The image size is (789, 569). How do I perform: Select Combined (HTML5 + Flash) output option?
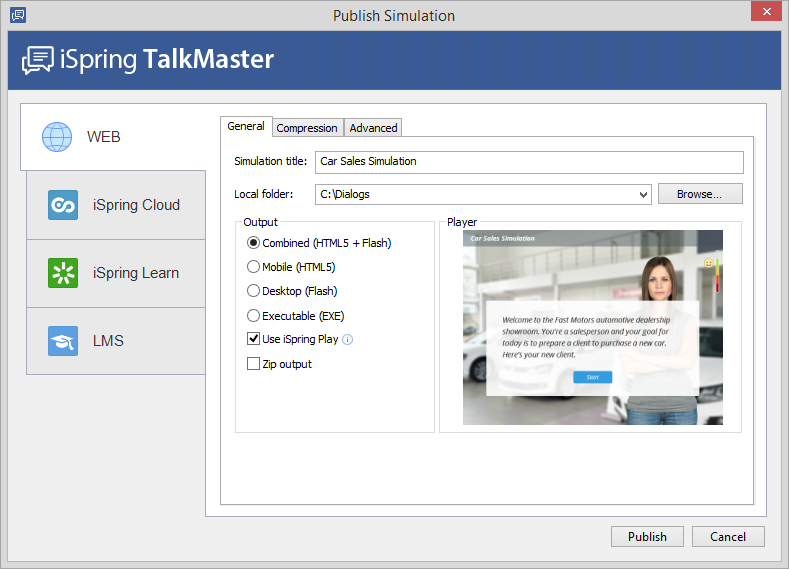[x=254, y=243]
